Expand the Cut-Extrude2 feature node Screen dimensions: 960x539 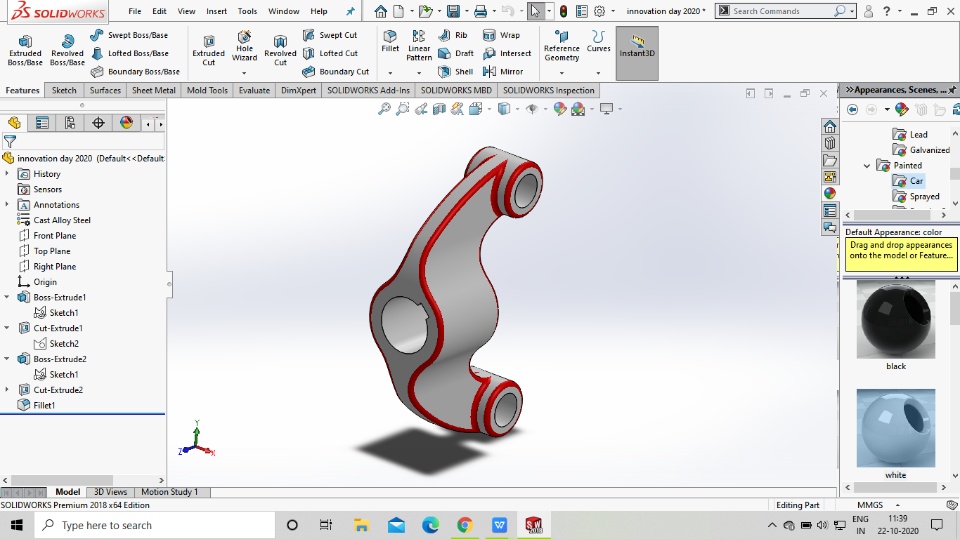click(7, 390)
